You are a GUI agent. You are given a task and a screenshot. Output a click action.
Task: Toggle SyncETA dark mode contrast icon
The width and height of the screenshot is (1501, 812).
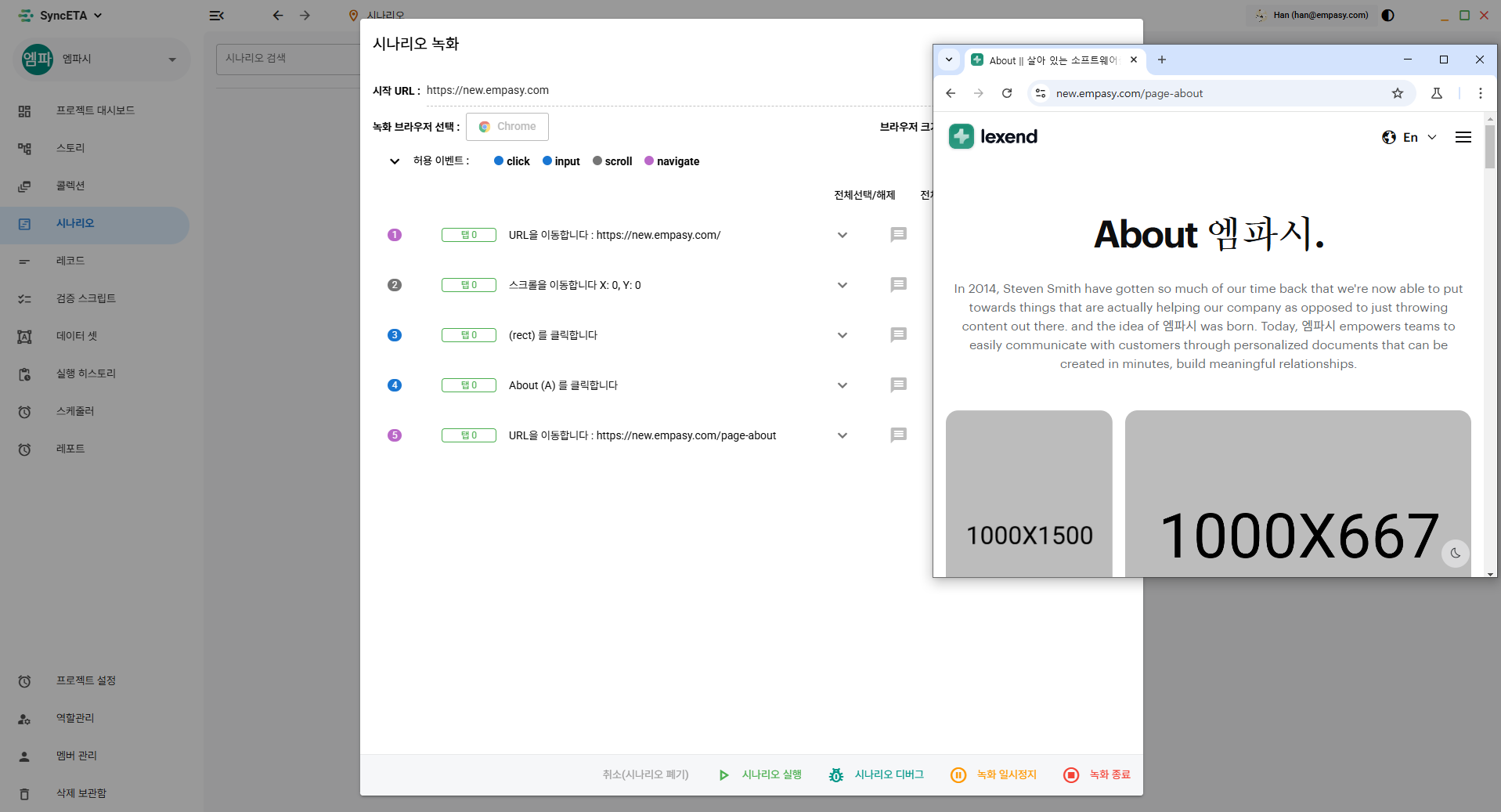1388,16
